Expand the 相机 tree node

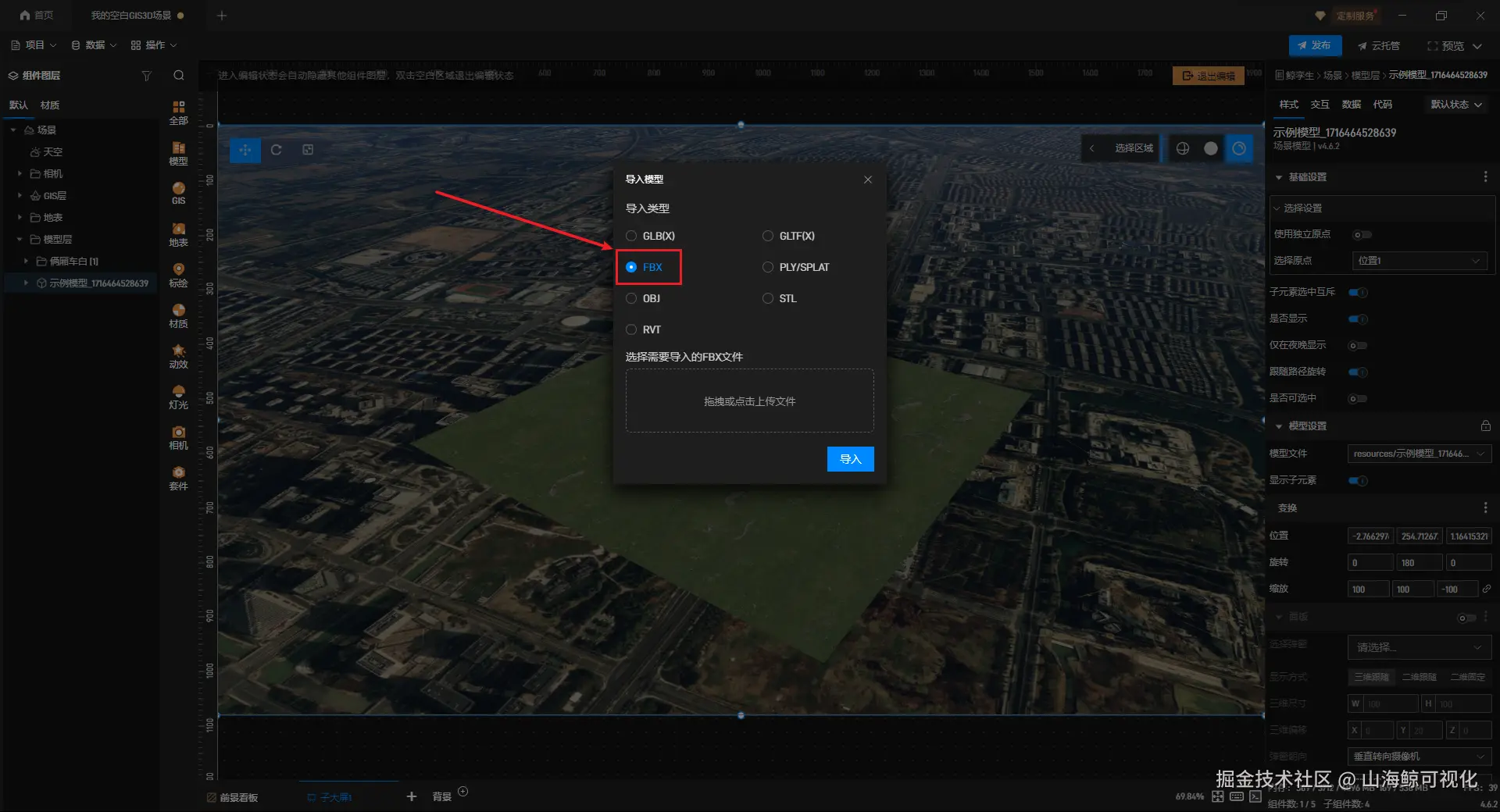pyautogui.click(x=20, y=173)
